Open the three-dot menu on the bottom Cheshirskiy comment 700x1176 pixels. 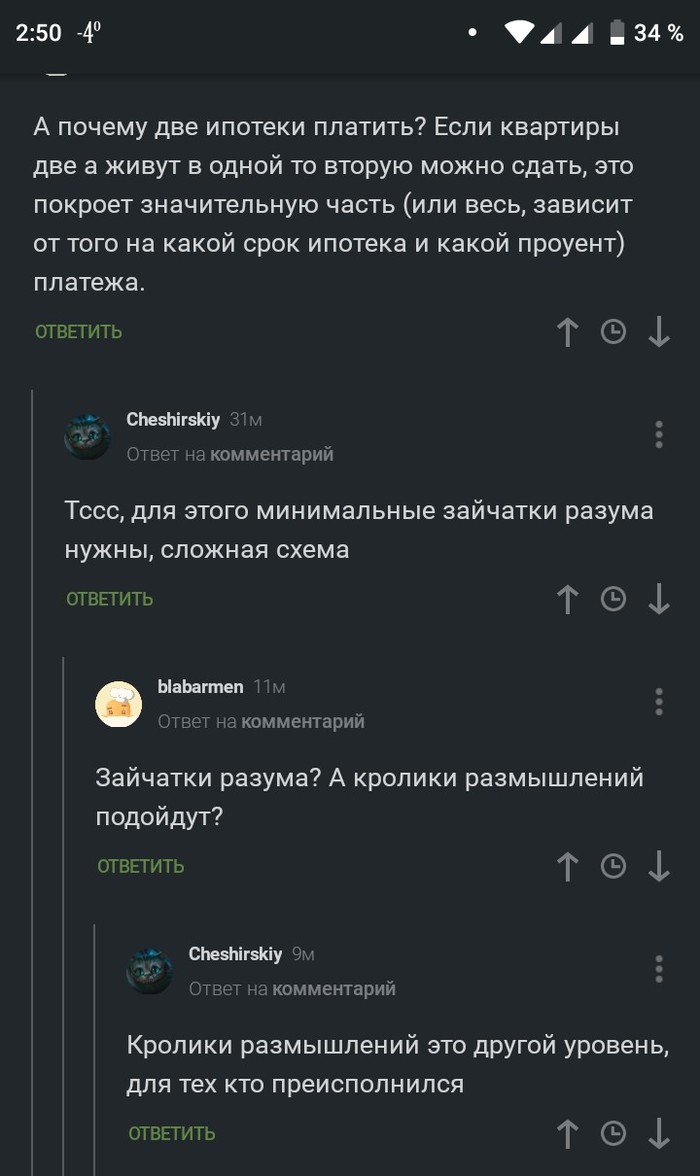point(659,968)
